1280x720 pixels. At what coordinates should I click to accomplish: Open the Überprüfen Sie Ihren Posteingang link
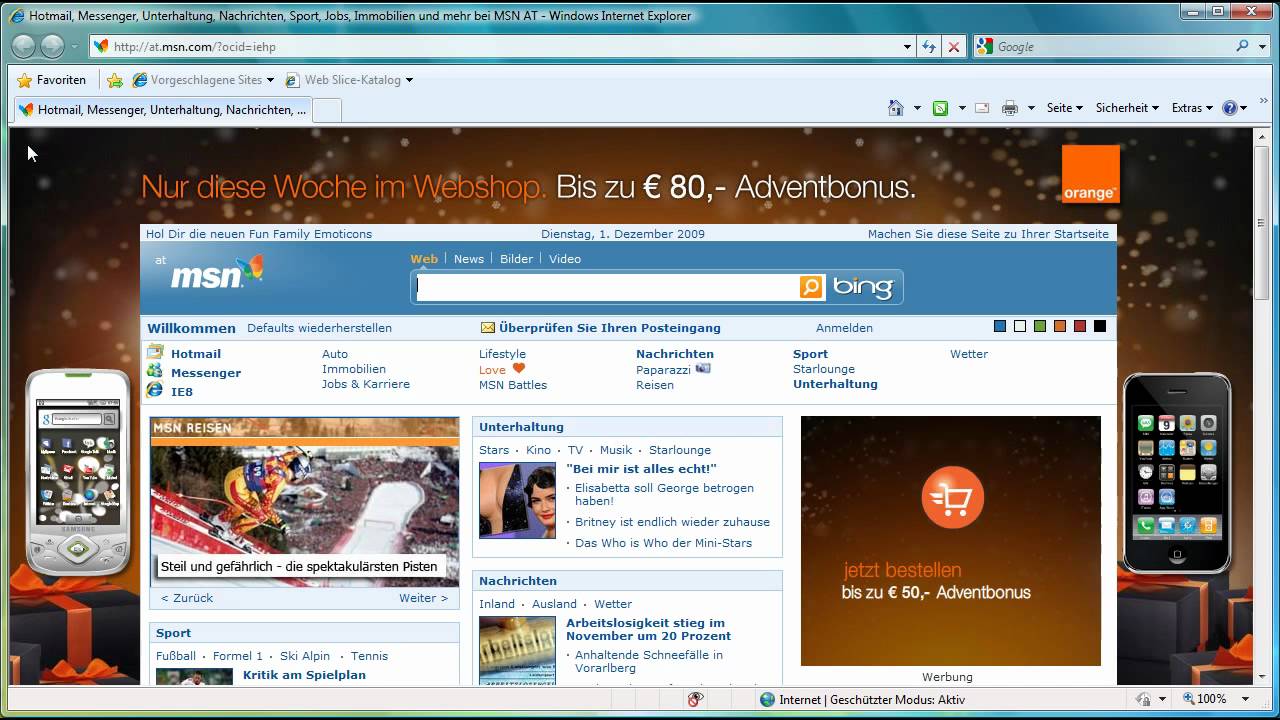coord(610,328)
